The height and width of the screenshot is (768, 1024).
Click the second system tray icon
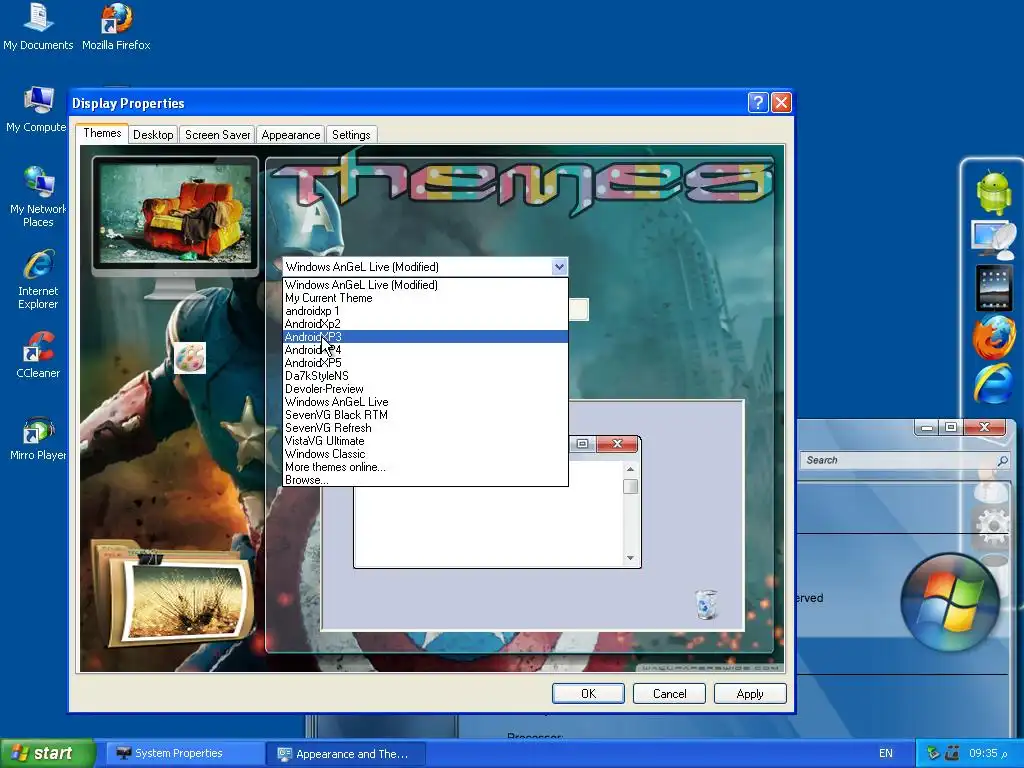click(x=952, y=754)
